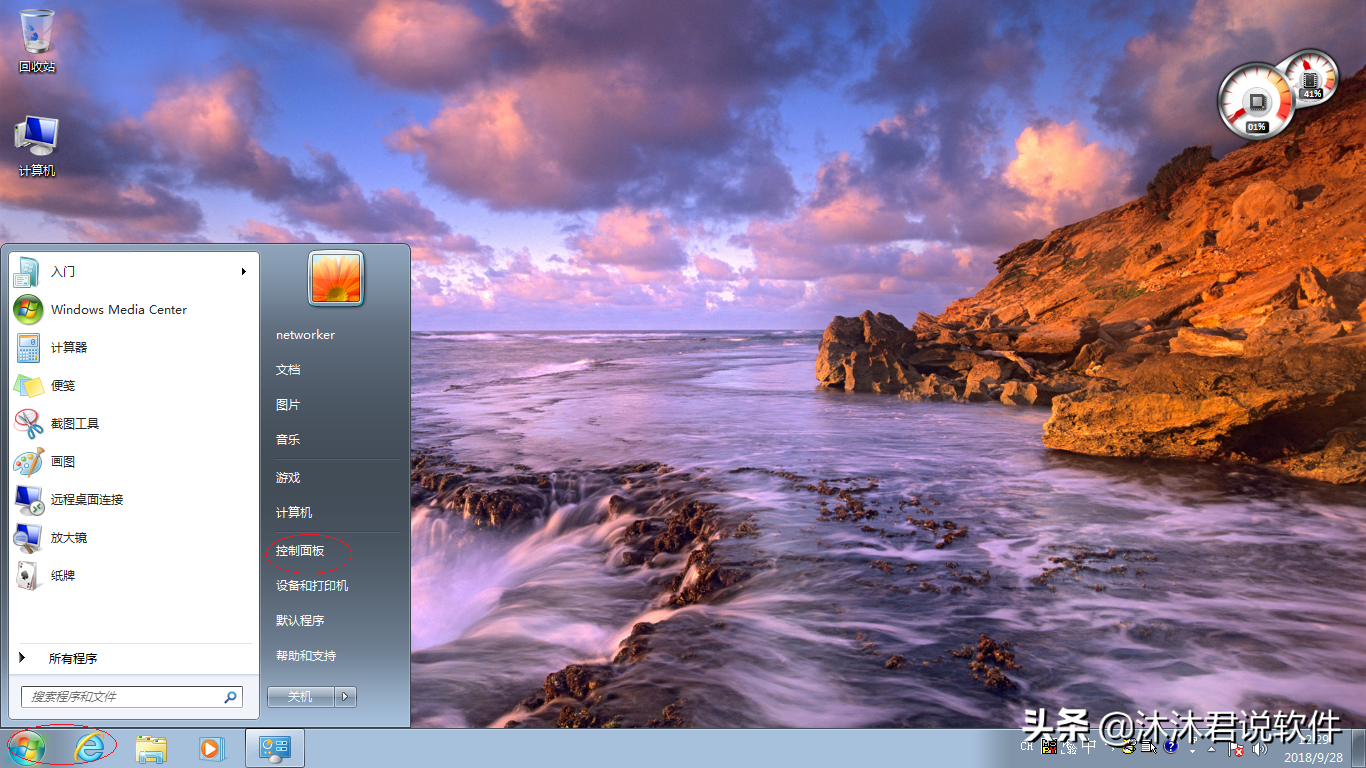Click the user account picture thumbnail
Screen dimensions: 1366x768
click(x=336, y=277)
